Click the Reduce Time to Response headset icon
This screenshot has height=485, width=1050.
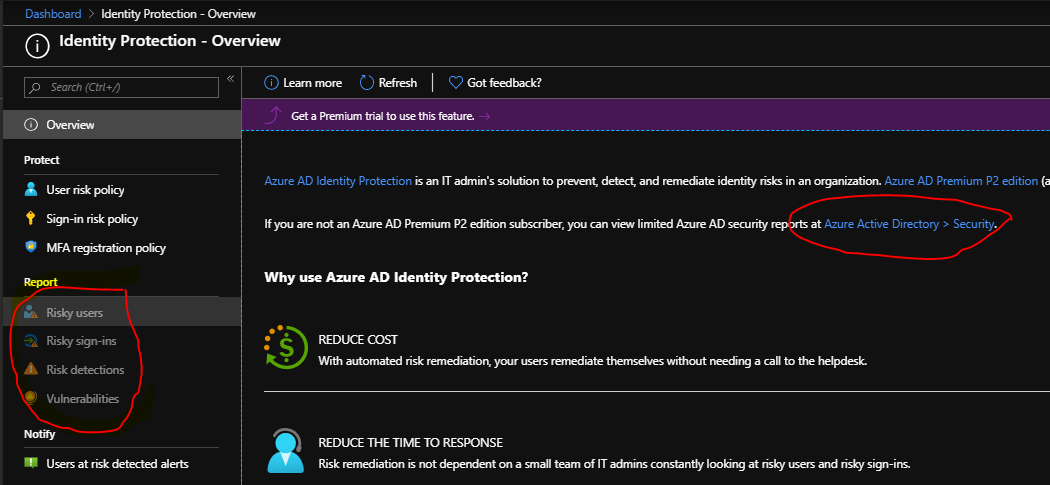click(286, 450)
